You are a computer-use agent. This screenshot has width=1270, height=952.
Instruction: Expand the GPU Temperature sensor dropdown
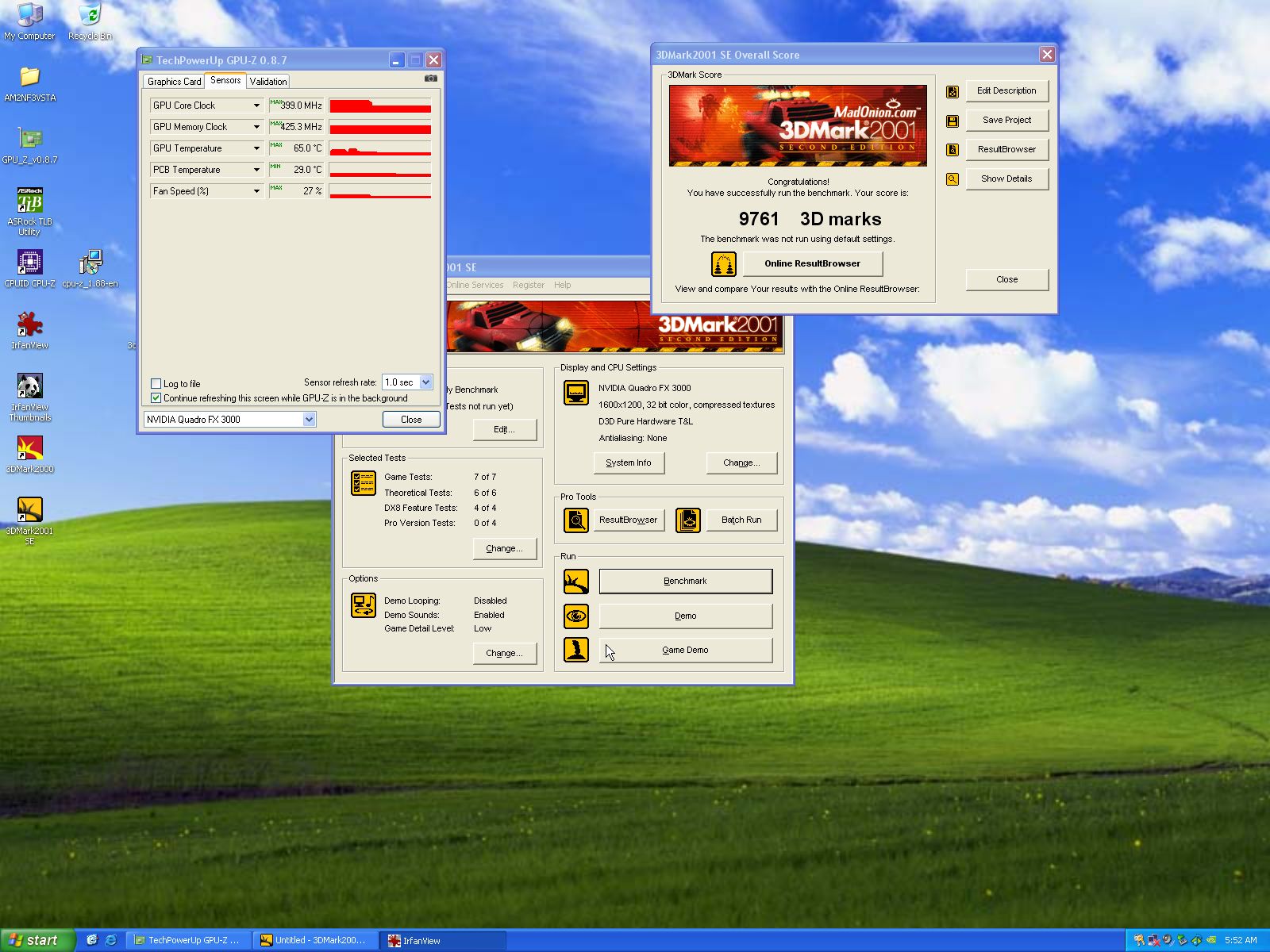(x=256, y=148)
